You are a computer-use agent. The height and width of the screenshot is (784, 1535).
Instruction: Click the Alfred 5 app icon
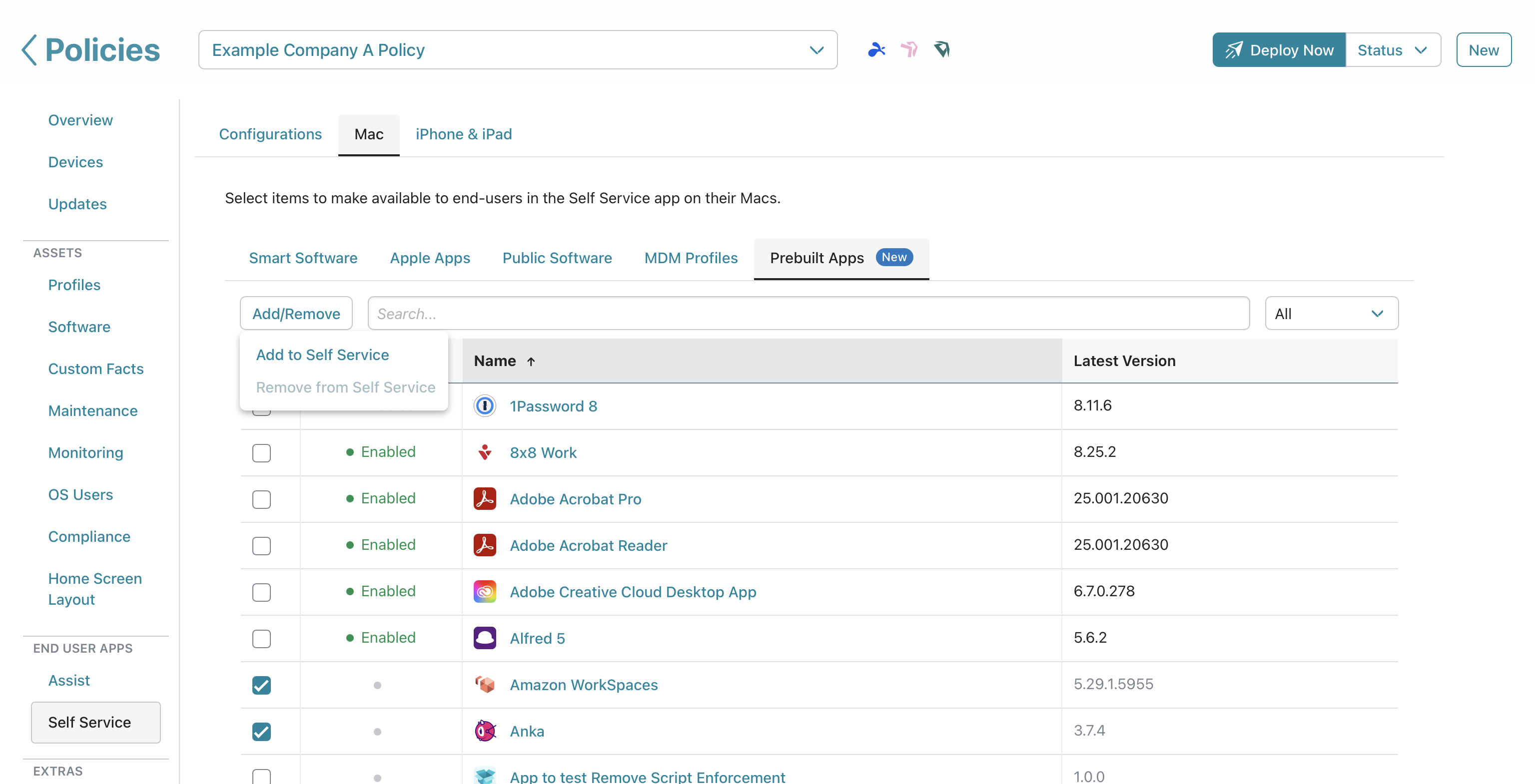(x=485, y=638)
